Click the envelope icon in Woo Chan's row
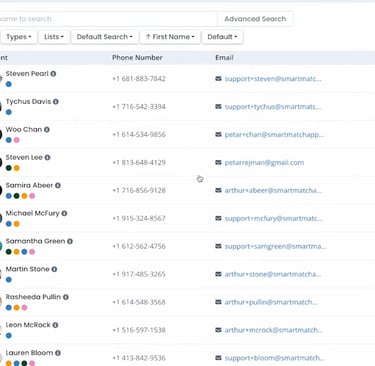The width and height of the screenshot is (375, 366). [x=218, y=135]
